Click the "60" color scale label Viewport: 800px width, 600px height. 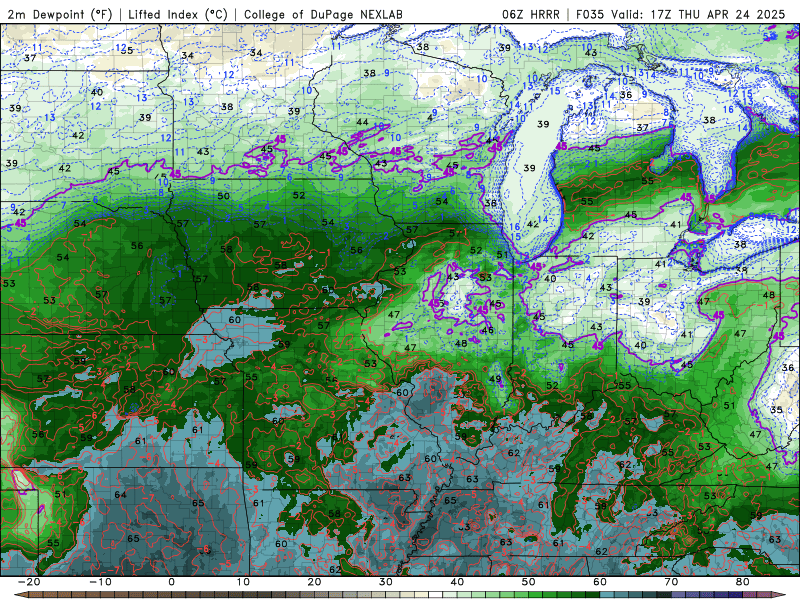pos(600,582)
